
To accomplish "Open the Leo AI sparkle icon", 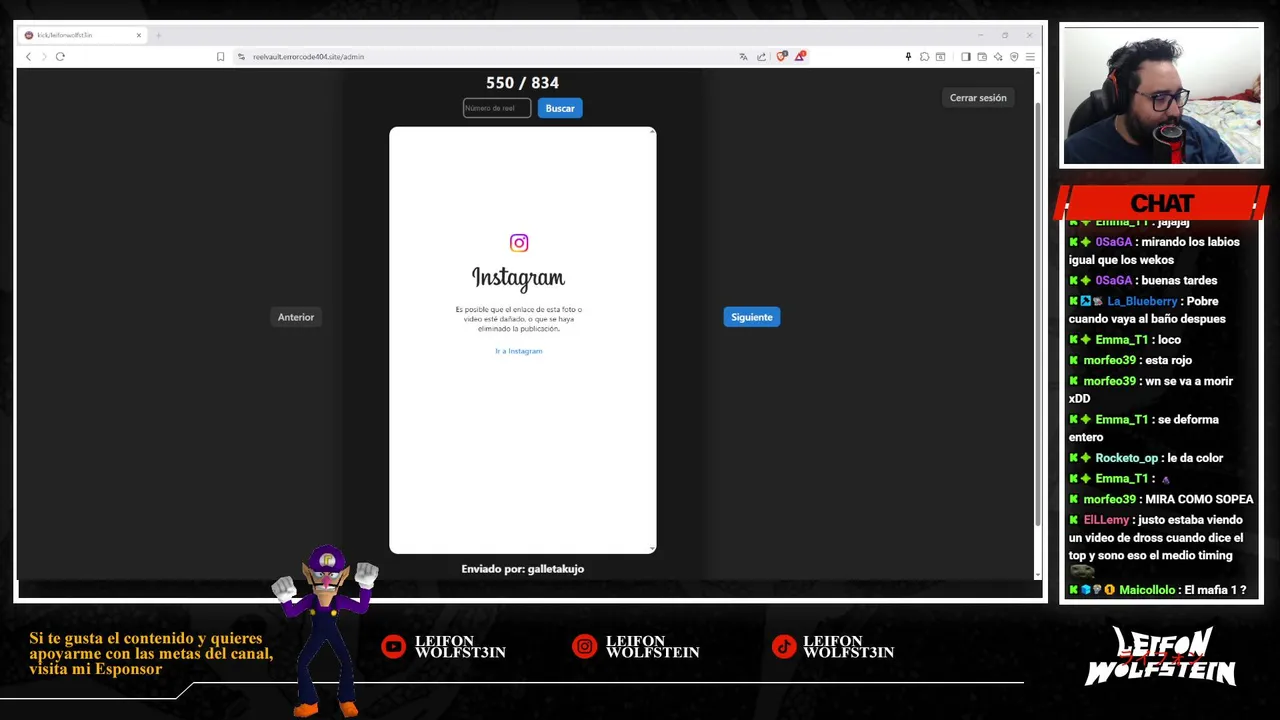I will tap(998, 57).
